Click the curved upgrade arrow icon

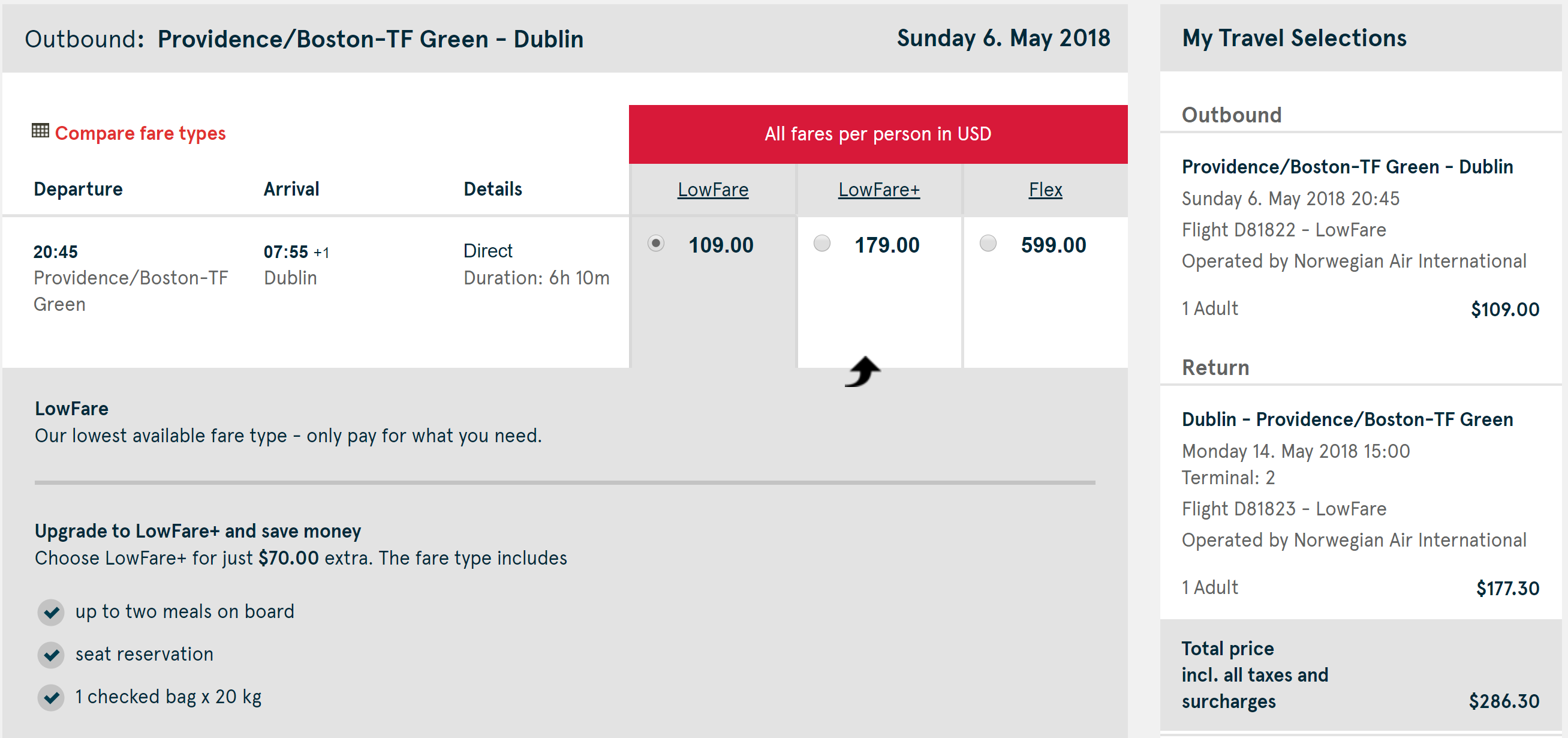point(862,371)
